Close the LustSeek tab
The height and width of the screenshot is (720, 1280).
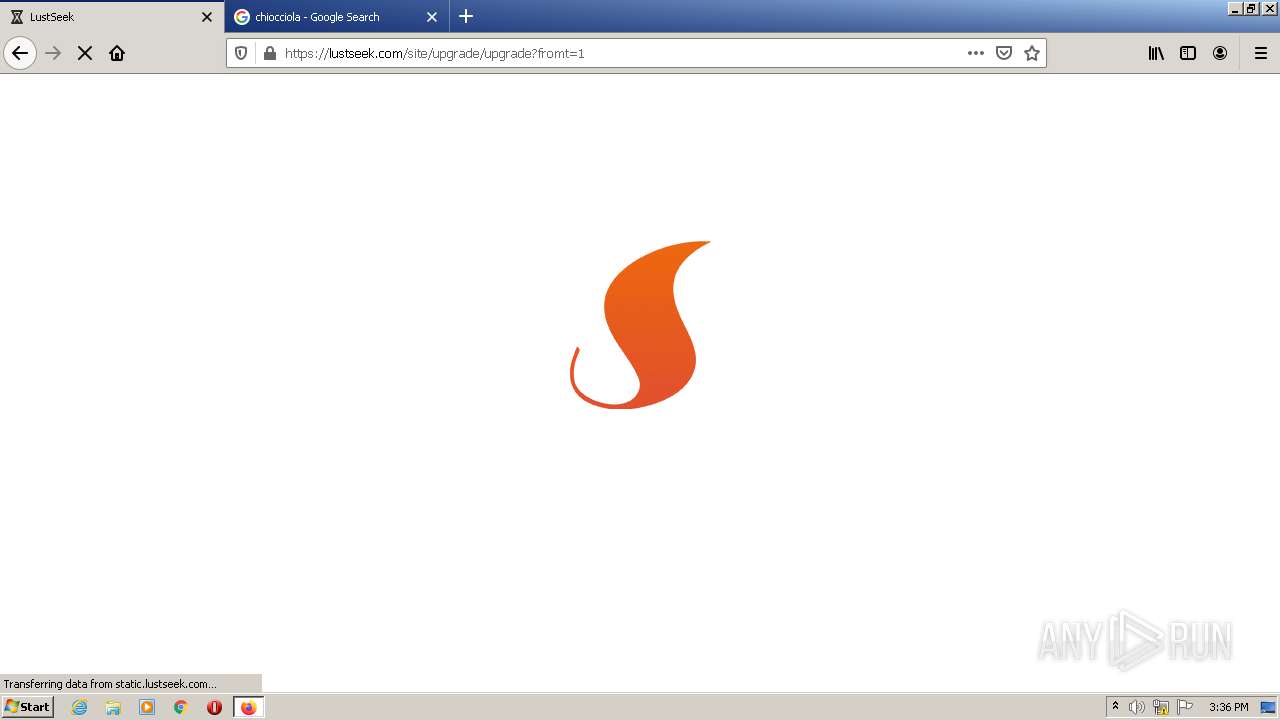[207, 17]
